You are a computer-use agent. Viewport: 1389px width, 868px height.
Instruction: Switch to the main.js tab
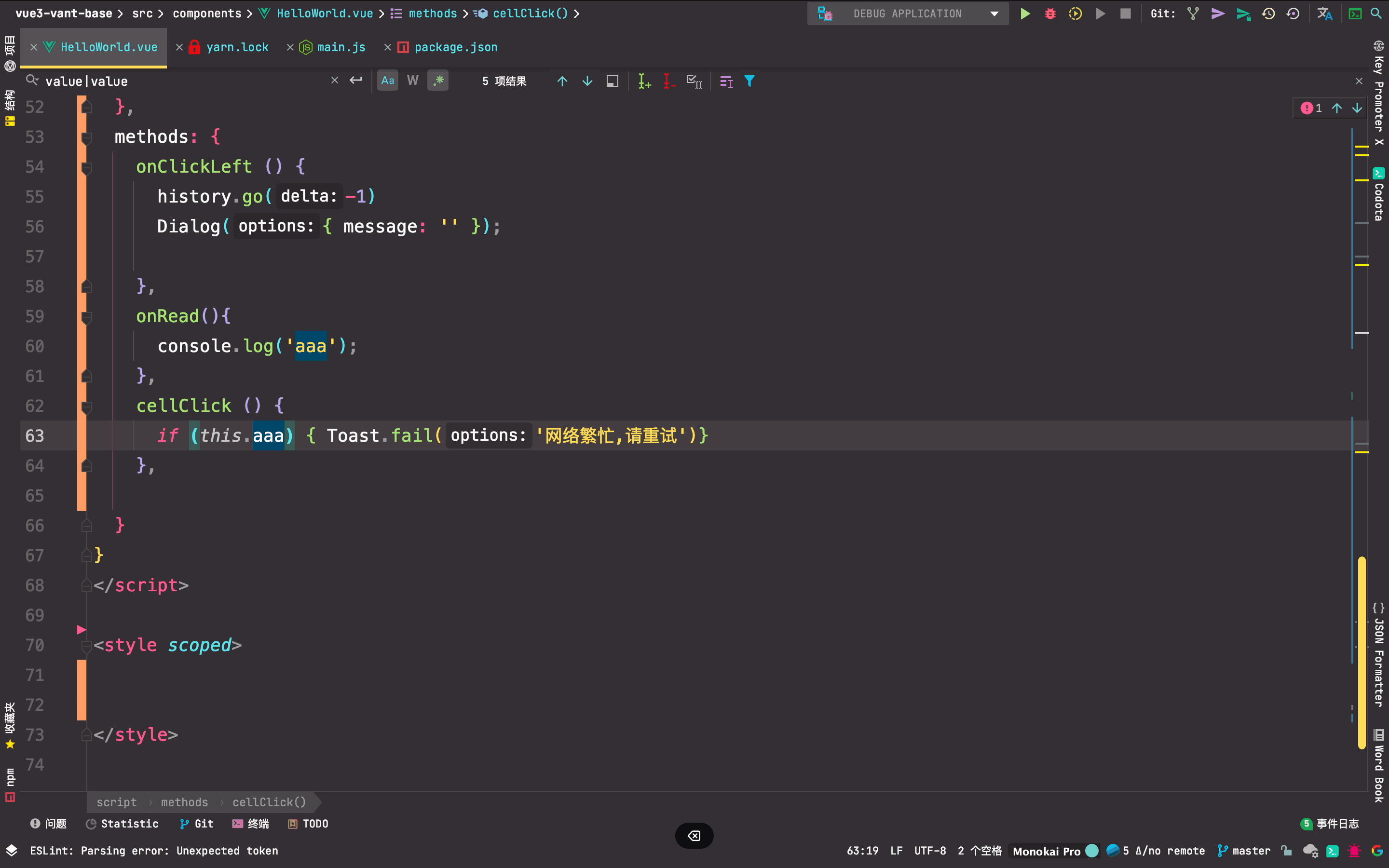coord(340,47)
